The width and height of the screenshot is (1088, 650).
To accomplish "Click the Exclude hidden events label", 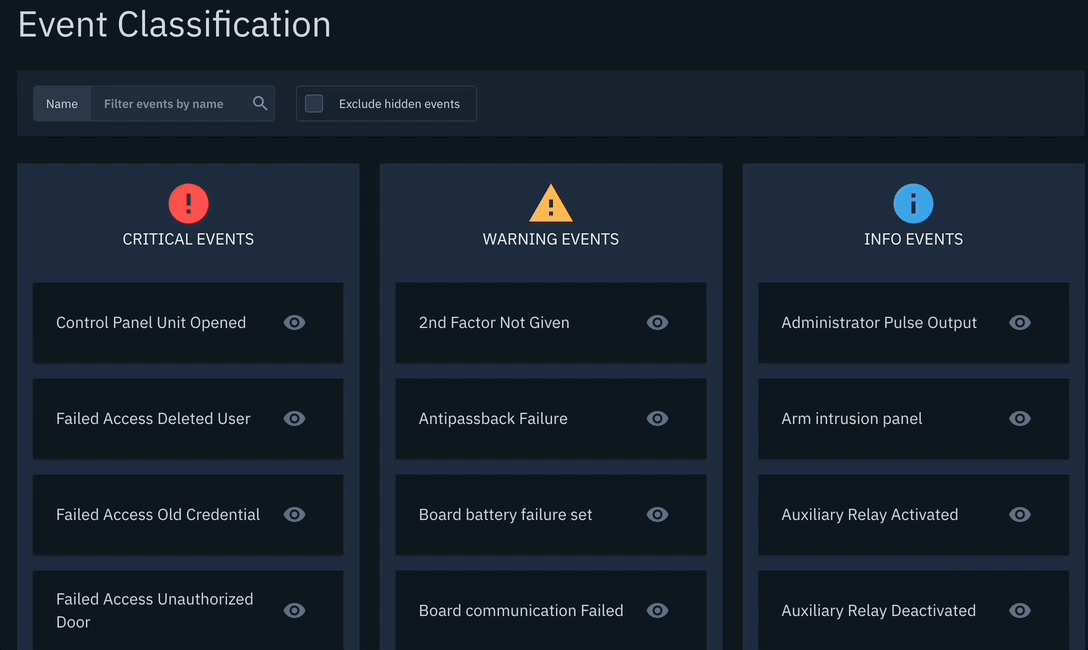I will pyautogui.click(x=399, y=104).
